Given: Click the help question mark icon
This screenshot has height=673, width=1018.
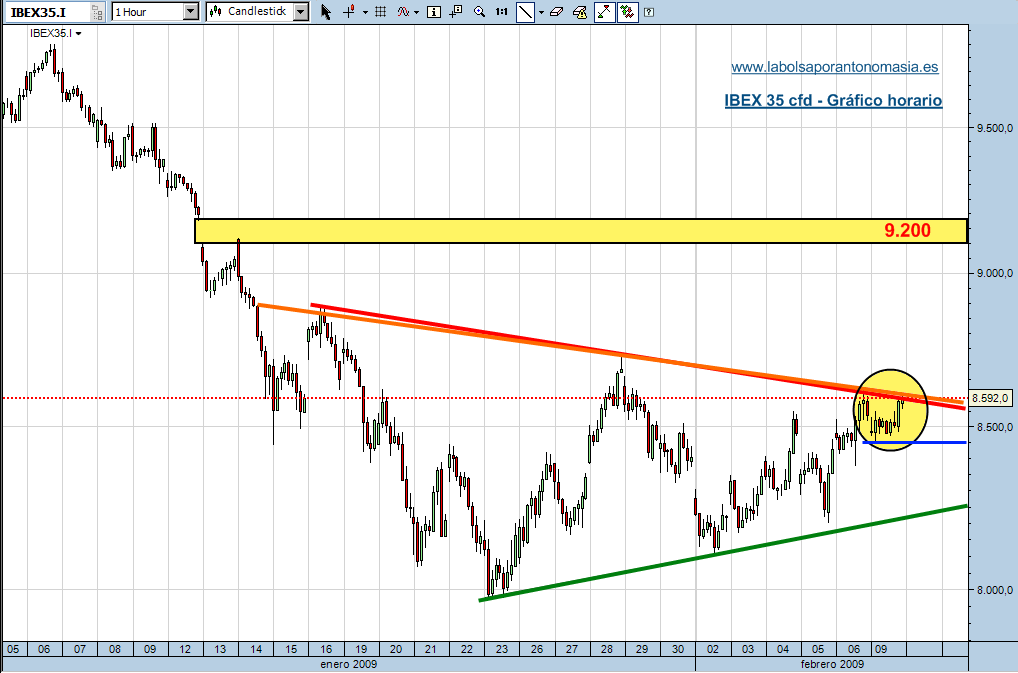Looking at the screenshot, I should click(649, 12).
